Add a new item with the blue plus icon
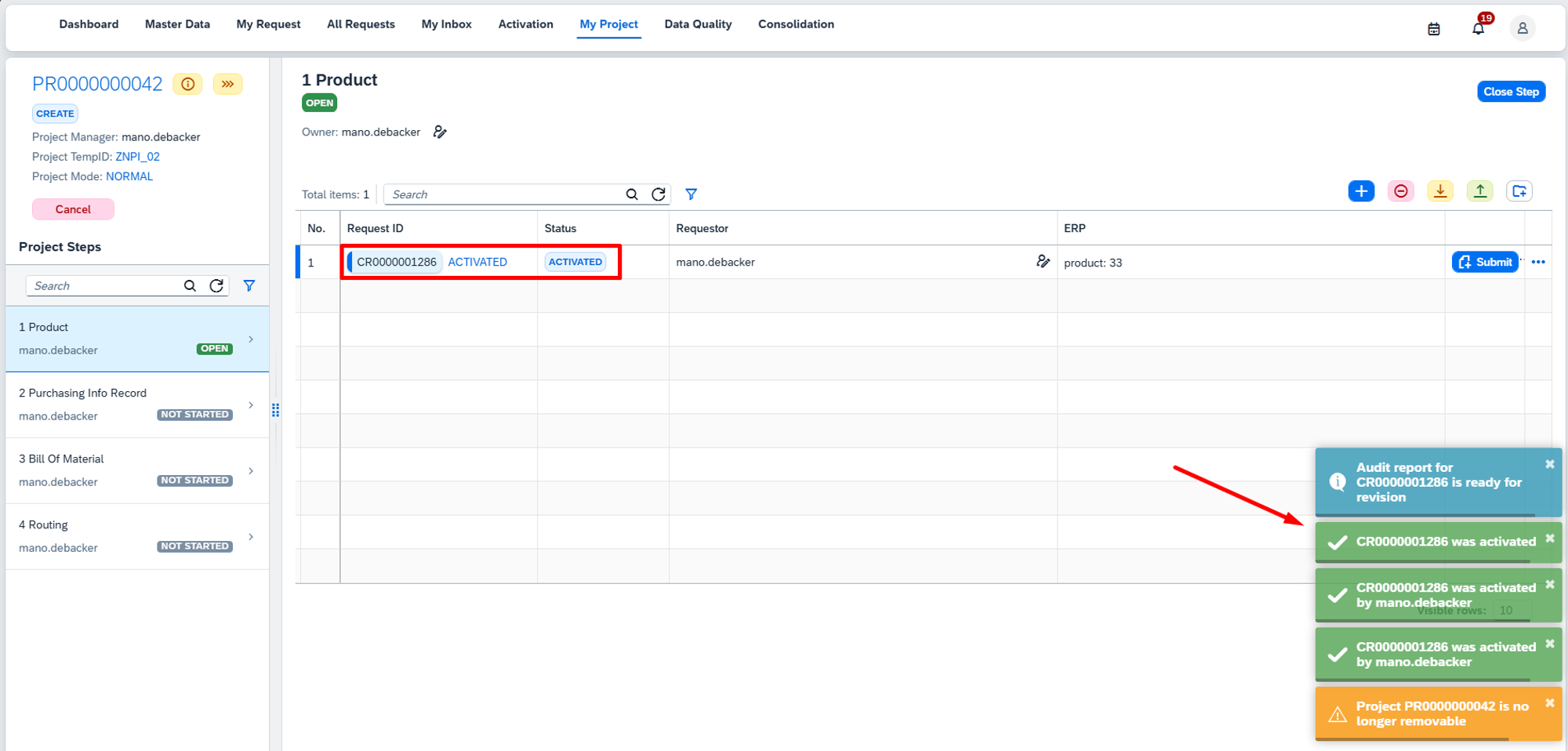 (x=1361, y=191)
